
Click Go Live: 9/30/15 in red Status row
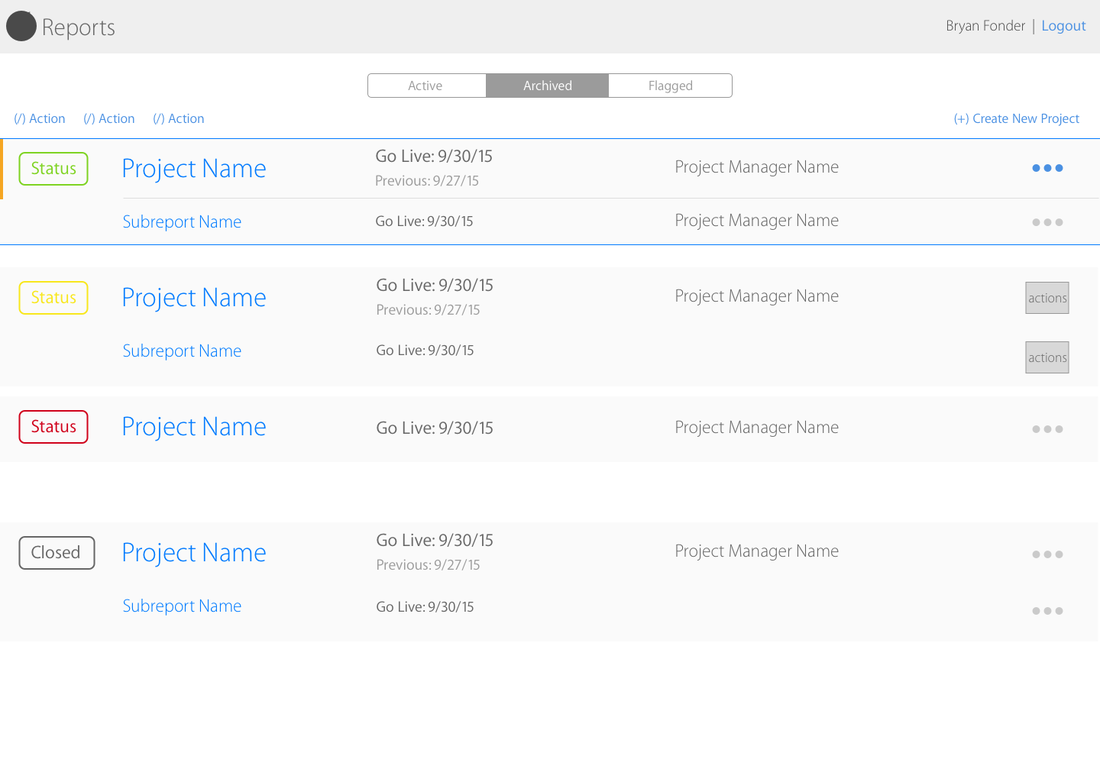tap(434, 429)
